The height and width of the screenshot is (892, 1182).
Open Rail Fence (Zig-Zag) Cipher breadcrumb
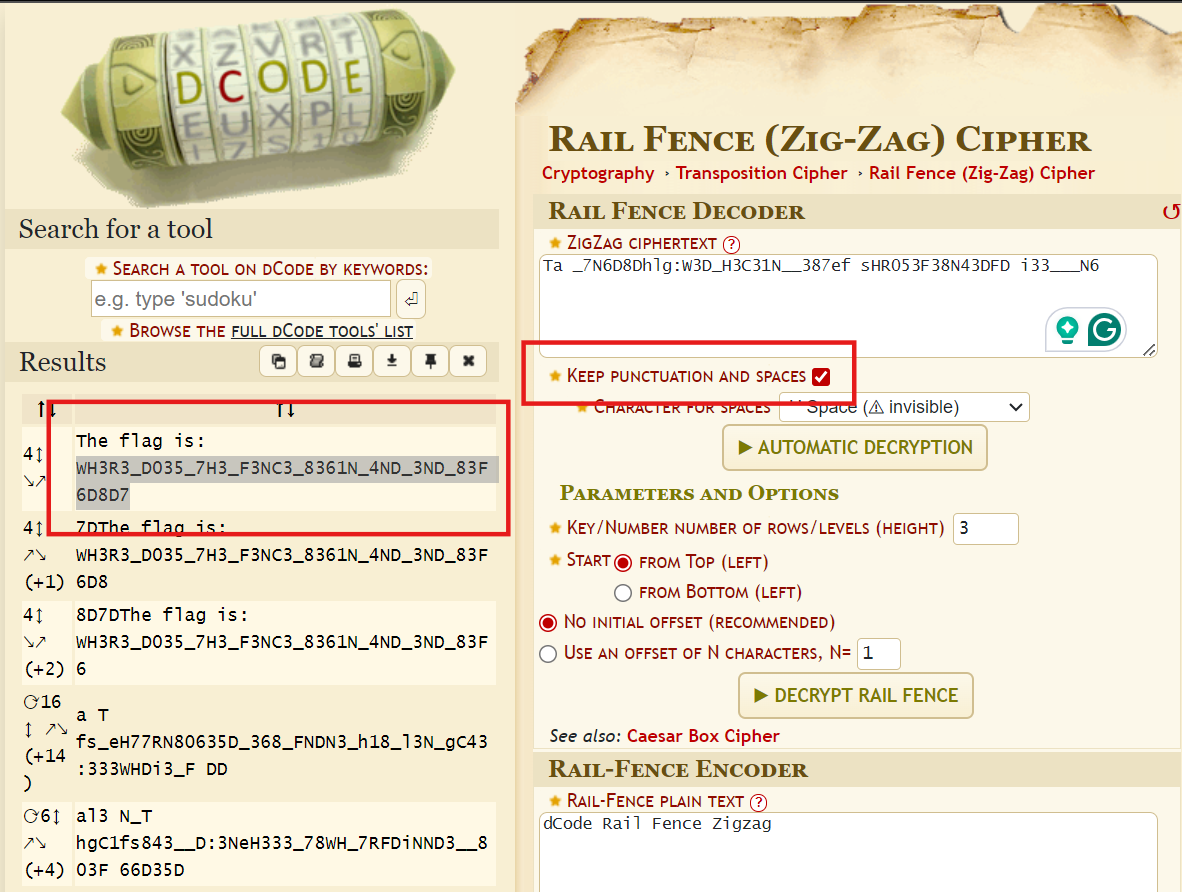point(981,173)
